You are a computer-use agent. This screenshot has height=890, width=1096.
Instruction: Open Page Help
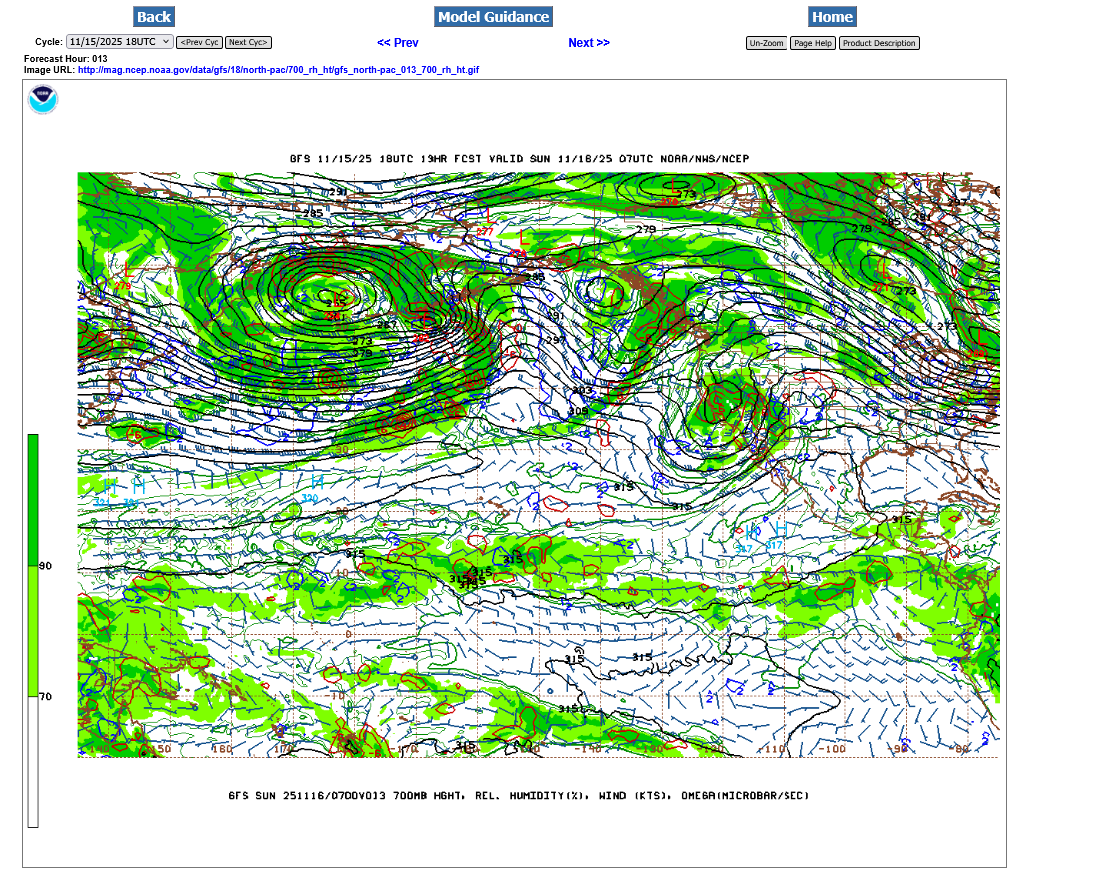[x=813, y=43]
